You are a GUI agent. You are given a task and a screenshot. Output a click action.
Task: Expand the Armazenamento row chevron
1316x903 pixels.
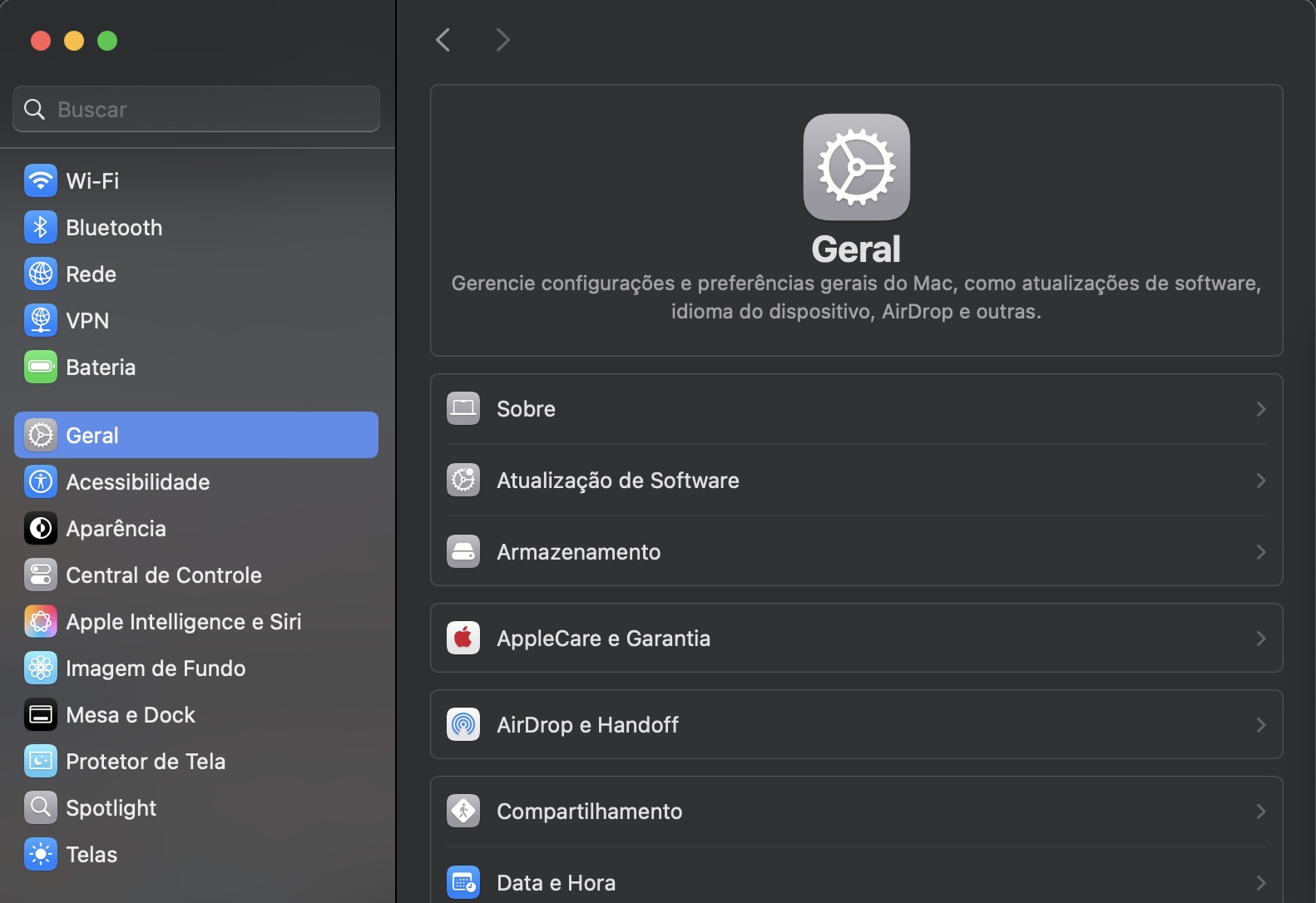(1261, 552)
